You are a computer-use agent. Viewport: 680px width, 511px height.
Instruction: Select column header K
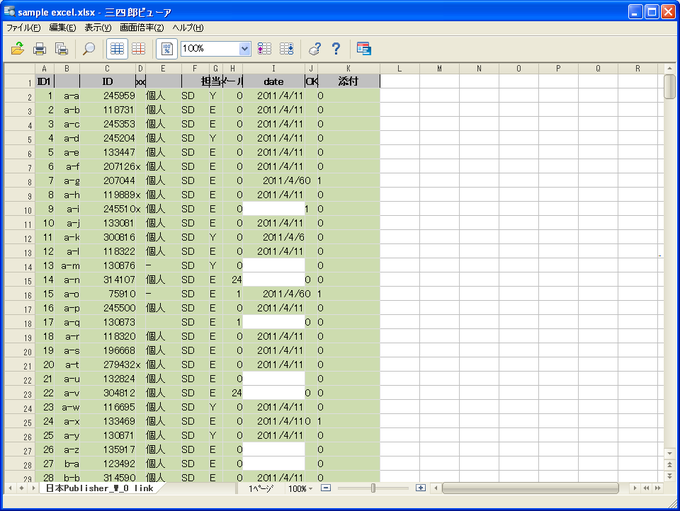pos(348,68)
